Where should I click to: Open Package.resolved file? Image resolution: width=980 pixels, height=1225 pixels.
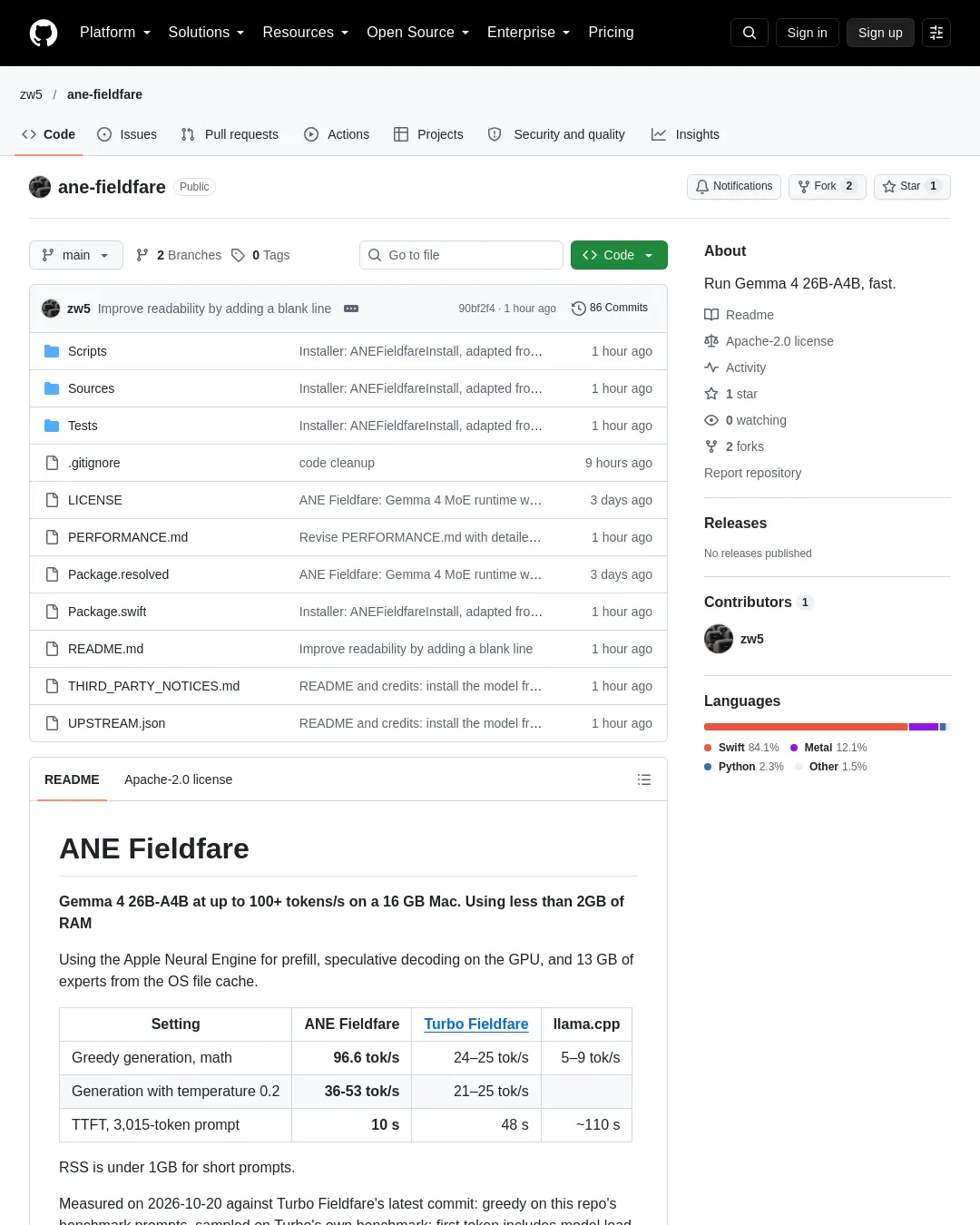[x=118, y=574]
